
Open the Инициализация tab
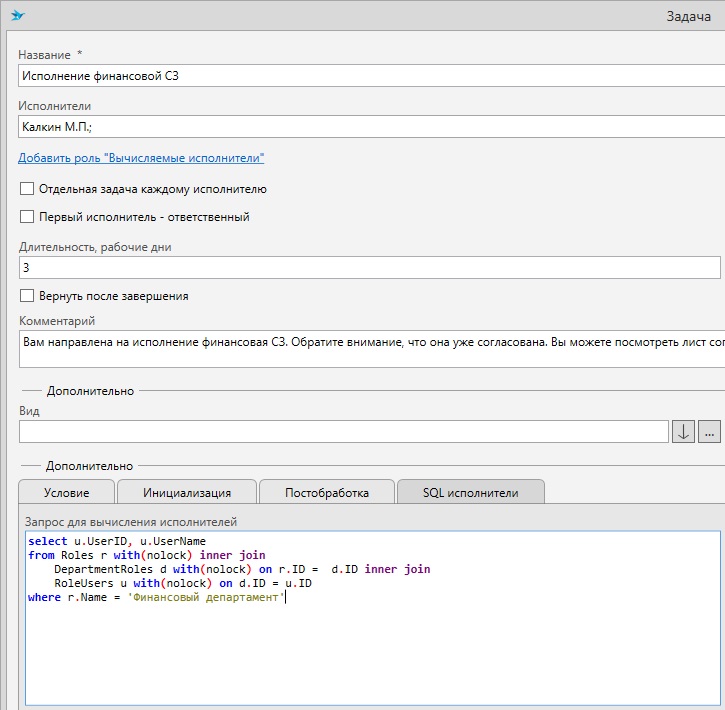tap(187, 492)
